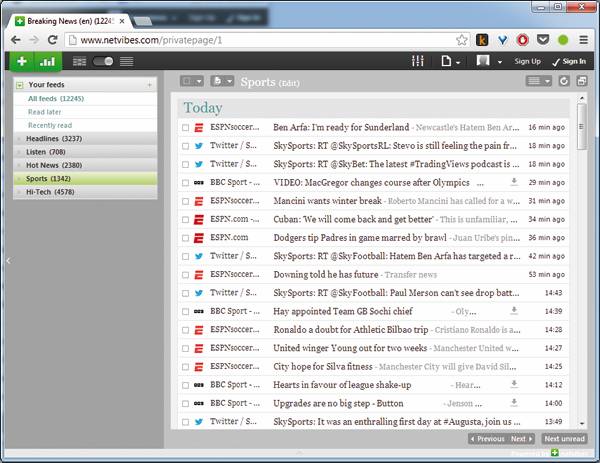Go back with the browser back arrow
The width and height of the screenshot is (600, 463).
(16, 40)
